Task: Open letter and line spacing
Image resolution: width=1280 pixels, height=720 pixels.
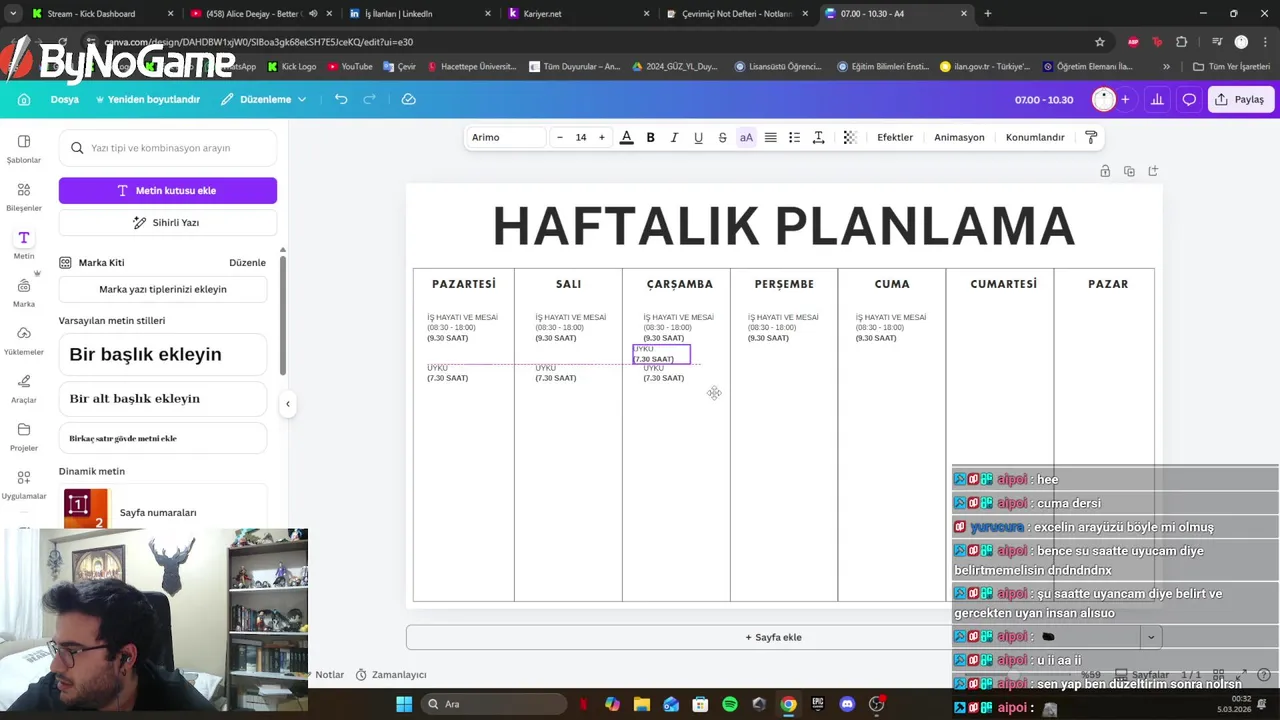Action: coord(818,137)
